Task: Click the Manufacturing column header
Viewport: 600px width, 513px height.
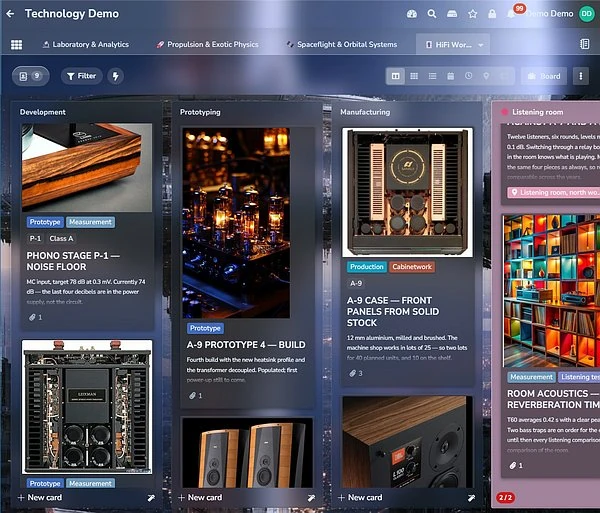Action: [x=365, y=112]
